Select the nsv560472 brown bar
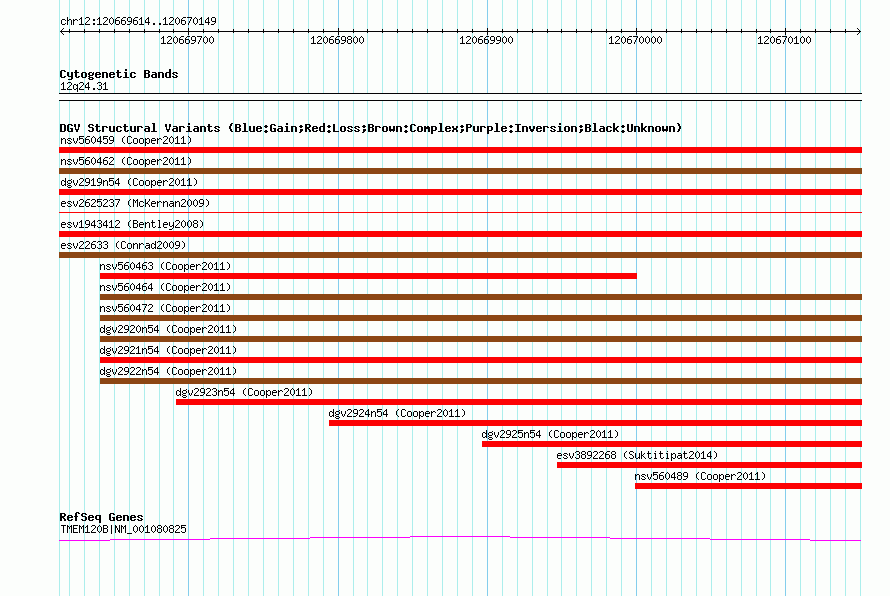 481,318
